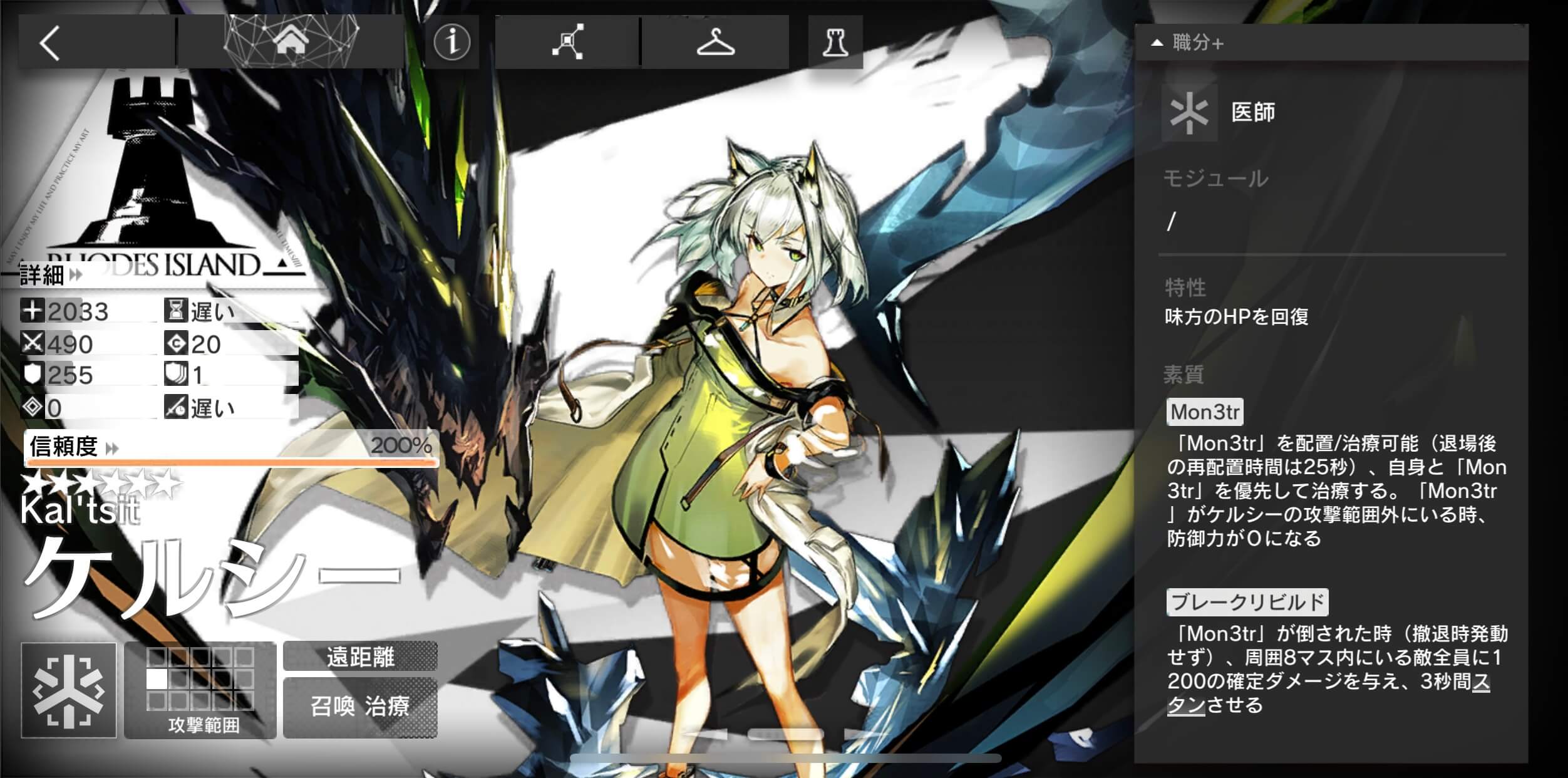Return to the home screen

tap(291, 41)
